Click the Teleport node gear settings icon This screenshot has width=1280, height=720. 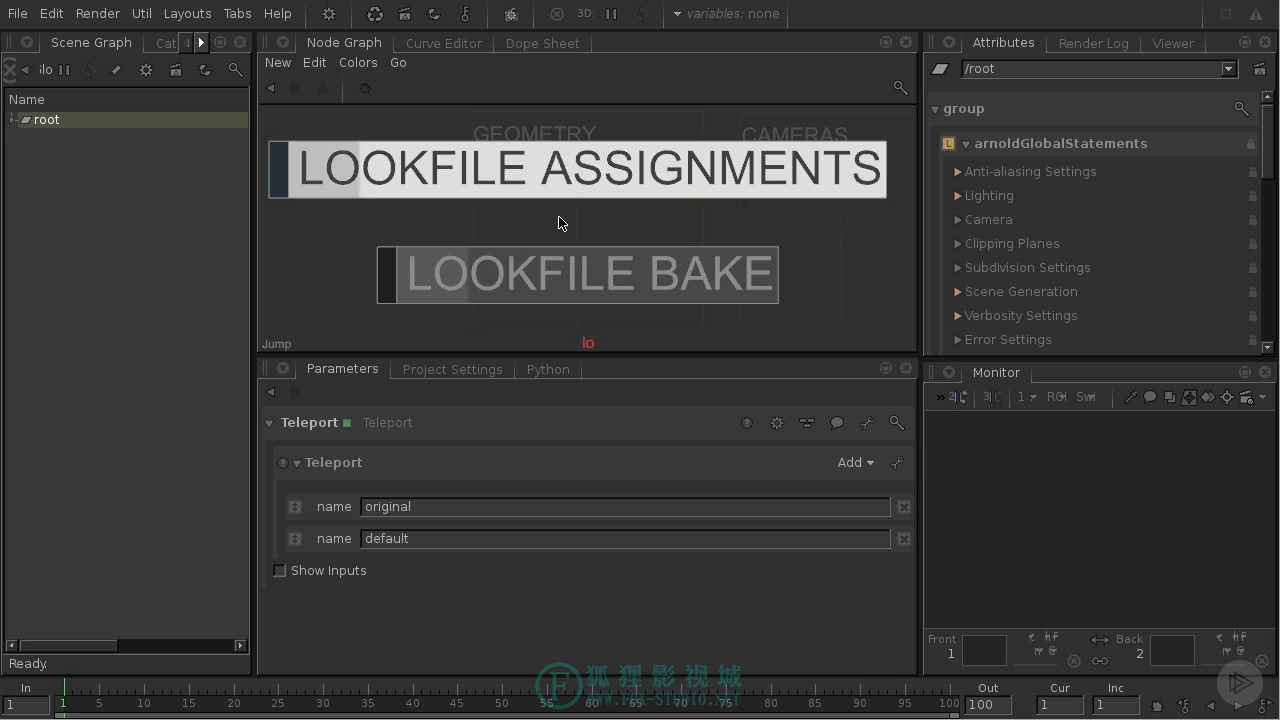pos(777,423)
